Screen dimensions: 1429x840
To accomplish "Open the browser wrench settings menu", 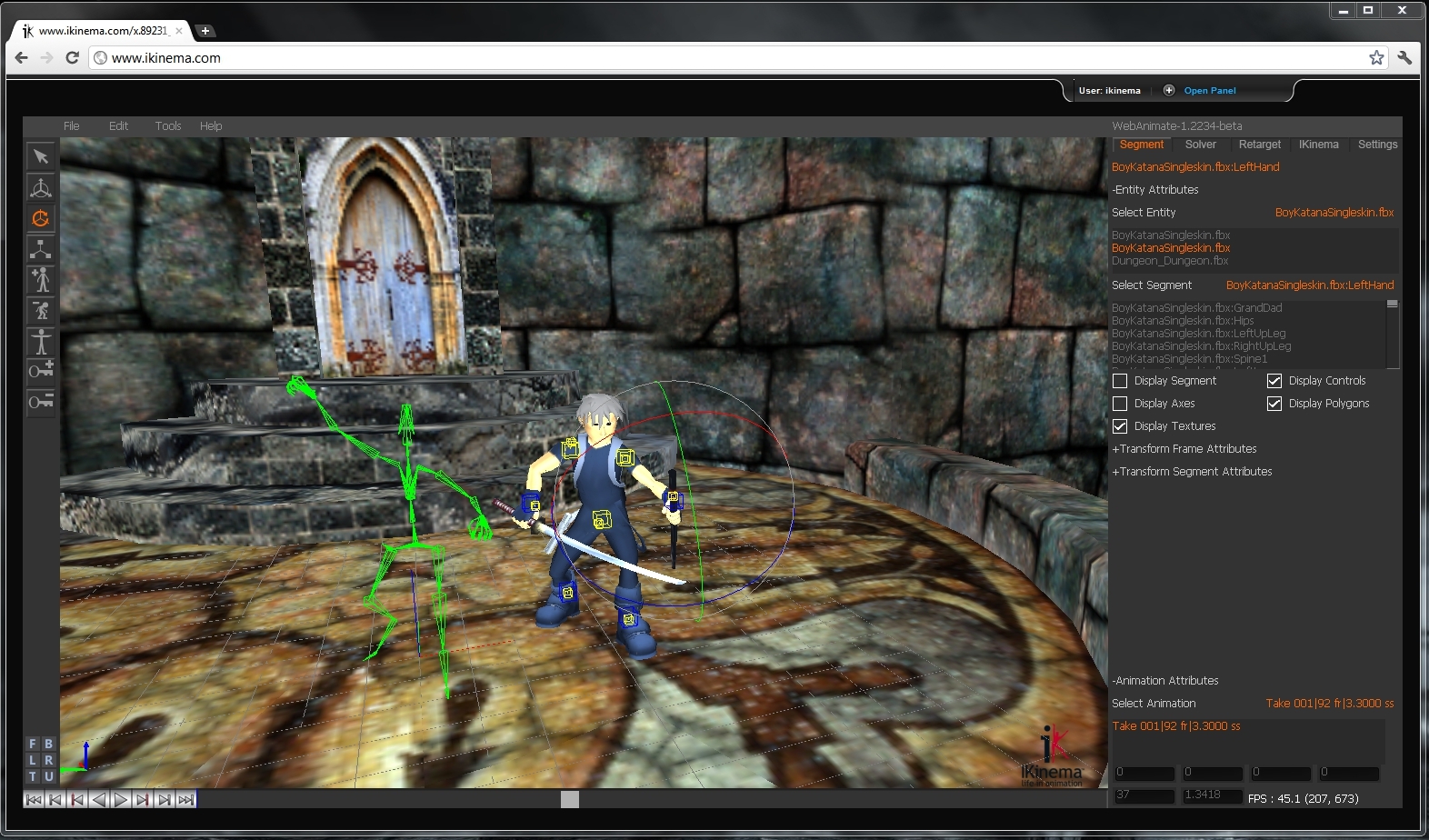I will pos(1404,58).
